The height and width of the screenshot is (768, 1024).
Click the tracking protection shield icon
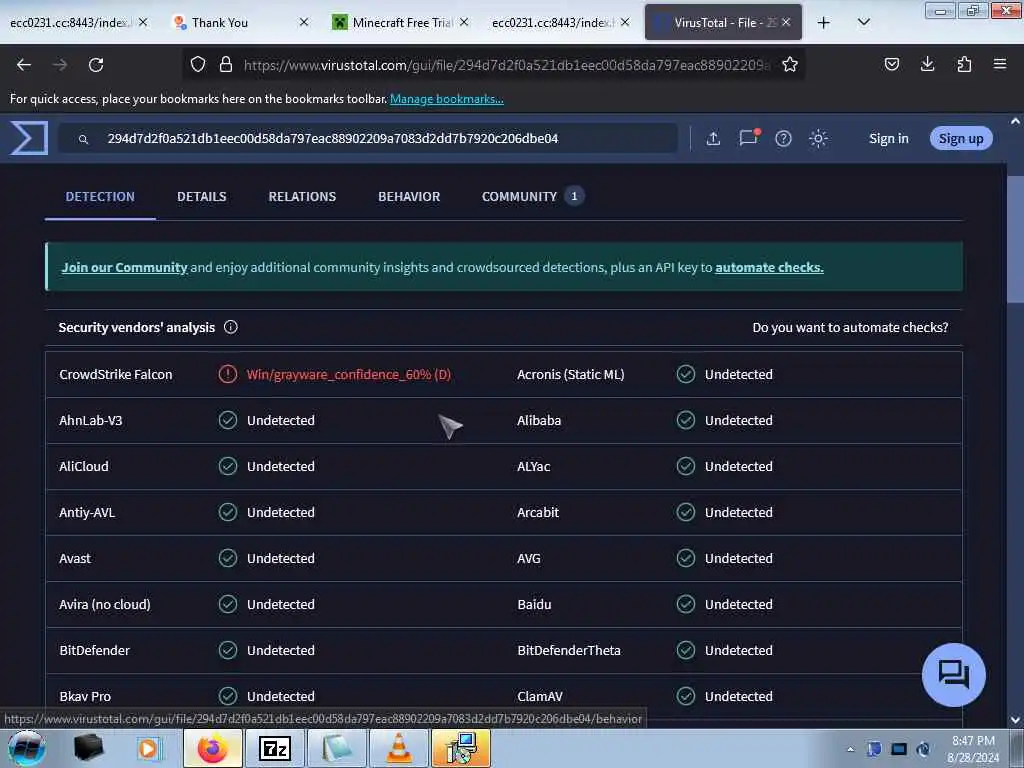tap(198, 64)
